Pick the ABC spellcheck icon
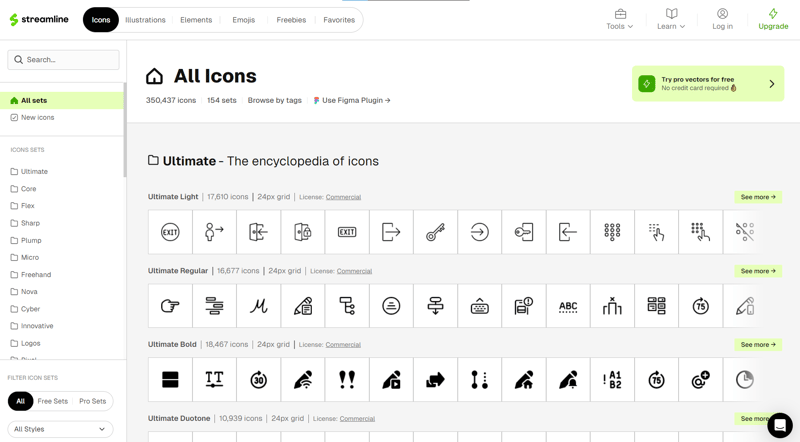The width and height of the screenshot is (800, 442). click(x=568, y=306)
